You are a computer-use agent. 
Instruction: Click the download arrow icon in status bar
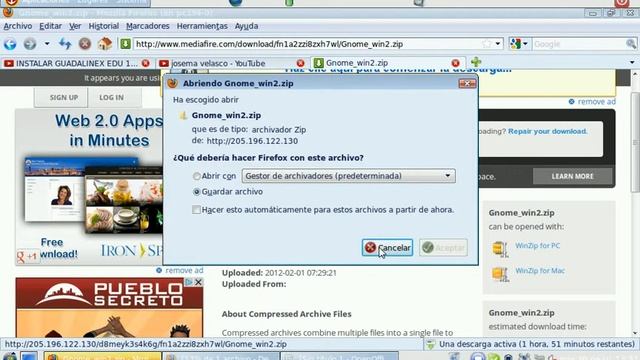pos(431,344)
